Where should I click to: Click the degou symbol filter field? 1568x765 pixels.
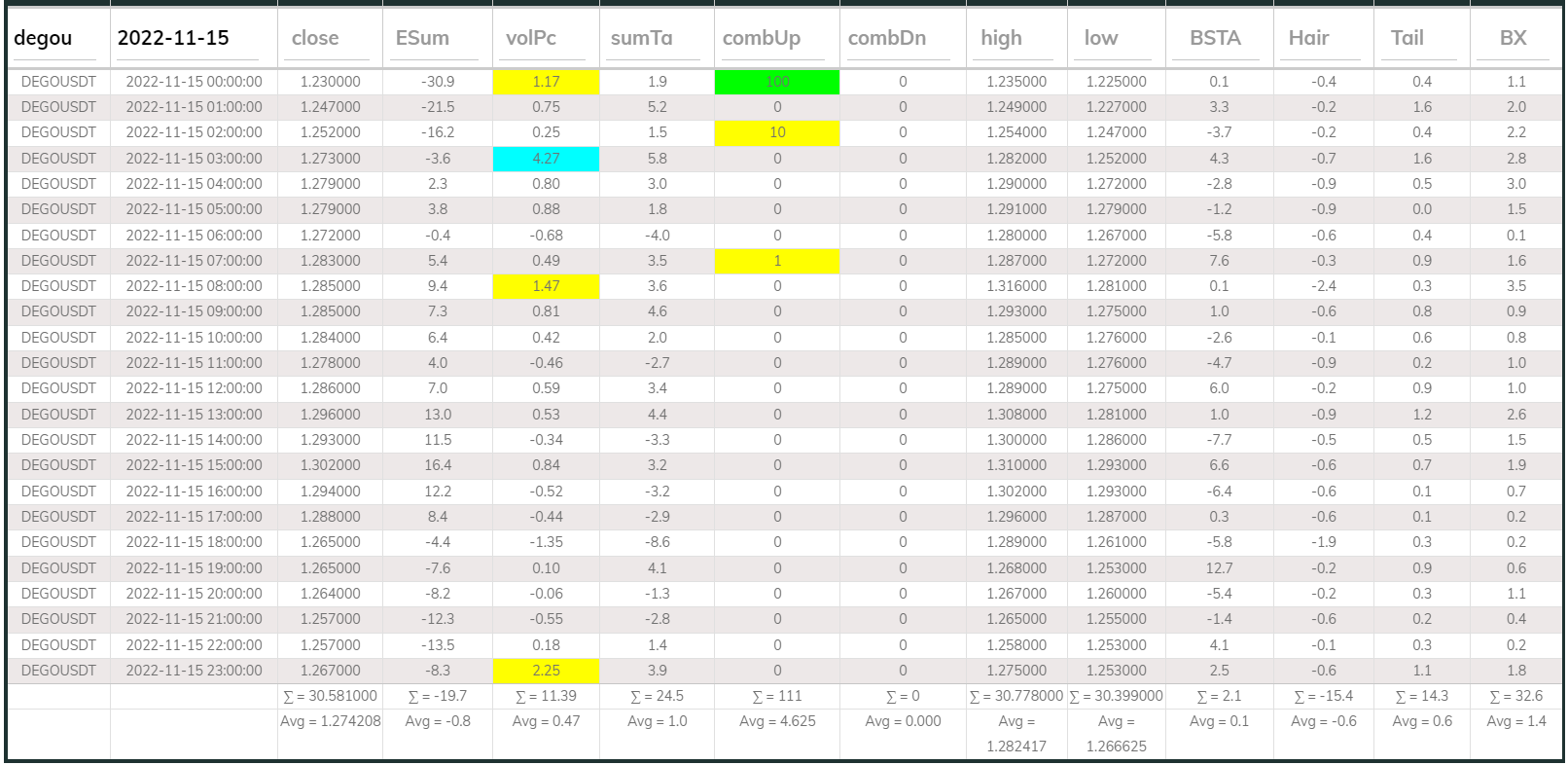click(x=57, y=39)
